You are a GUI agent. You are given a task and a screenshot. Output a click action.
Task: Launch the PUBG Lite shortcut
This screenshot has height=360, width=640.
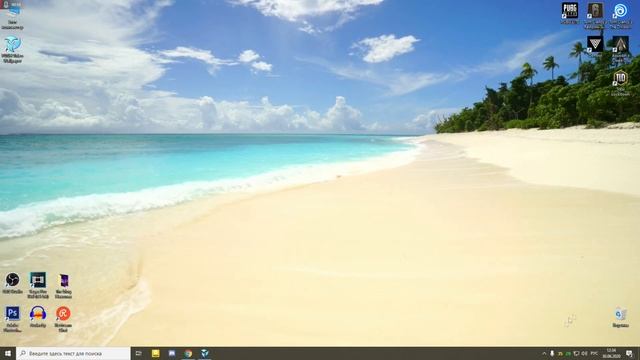[569, 13]
